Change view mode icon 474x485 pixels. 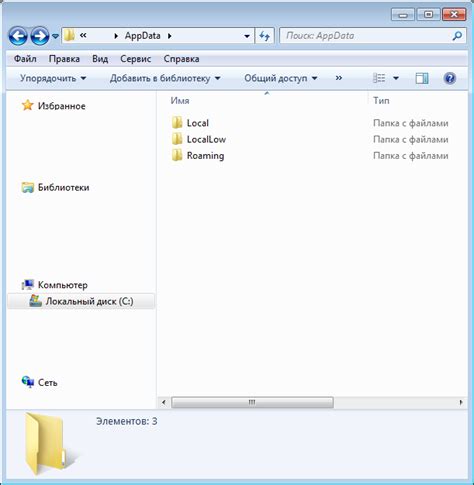pos(379,78)
